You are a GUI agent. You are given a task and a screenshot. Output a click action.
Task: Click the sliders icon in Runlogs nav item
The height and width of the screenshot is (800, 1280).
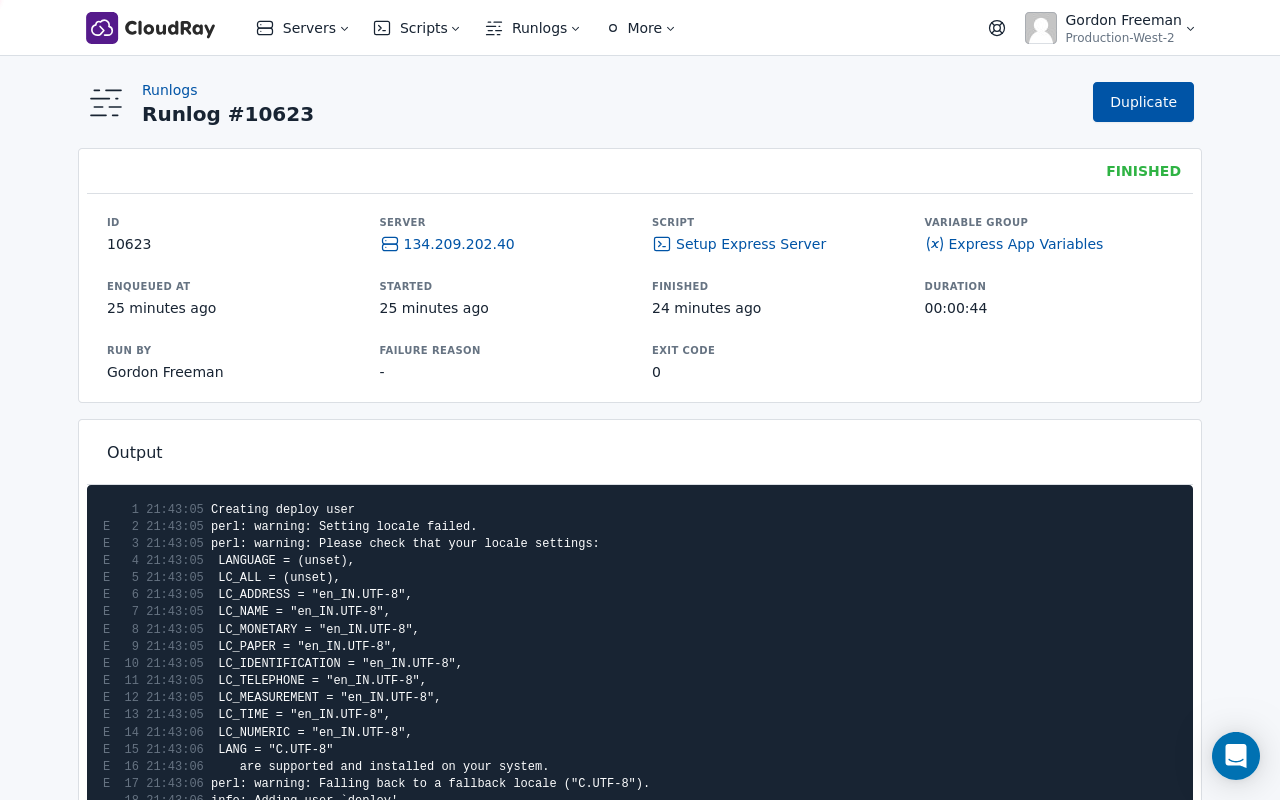(x=492, y=28)
